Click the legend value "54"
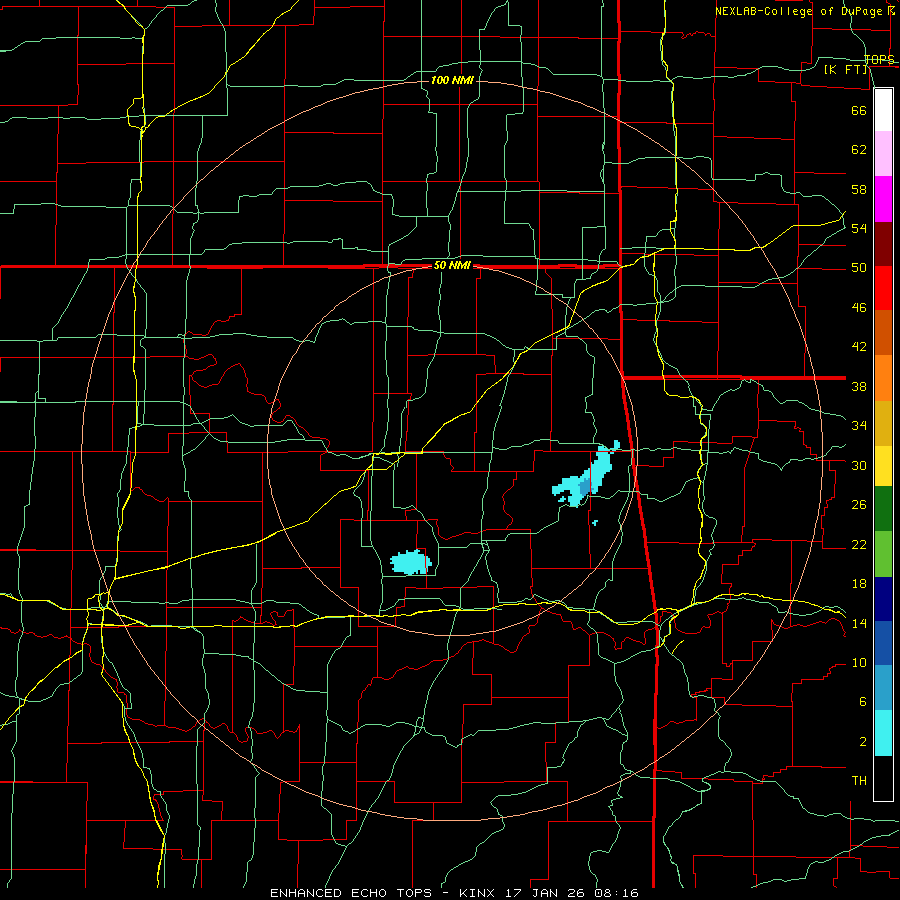 859,228
